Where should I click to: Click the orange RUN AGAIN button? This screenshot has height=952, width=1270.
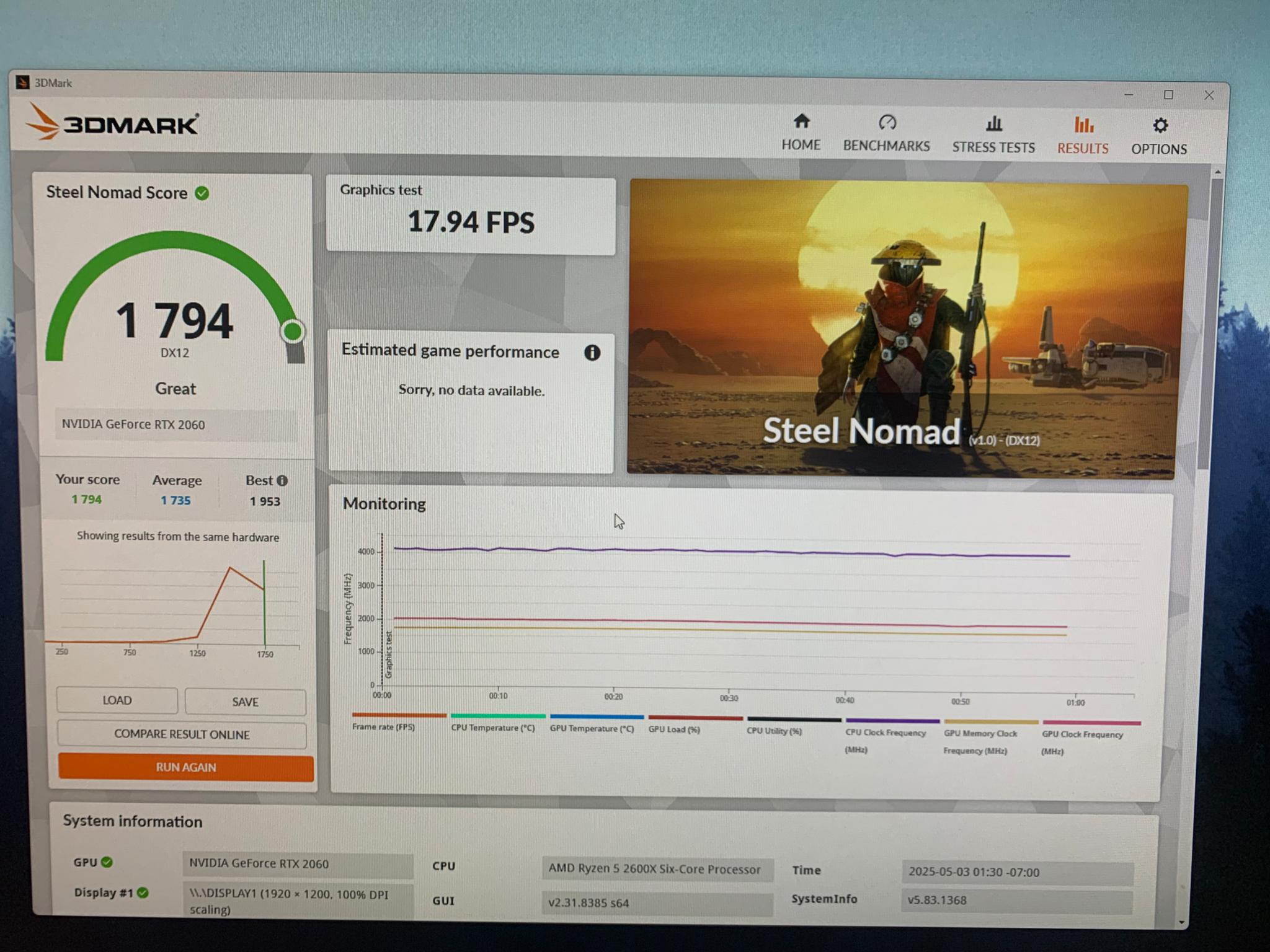186,767
